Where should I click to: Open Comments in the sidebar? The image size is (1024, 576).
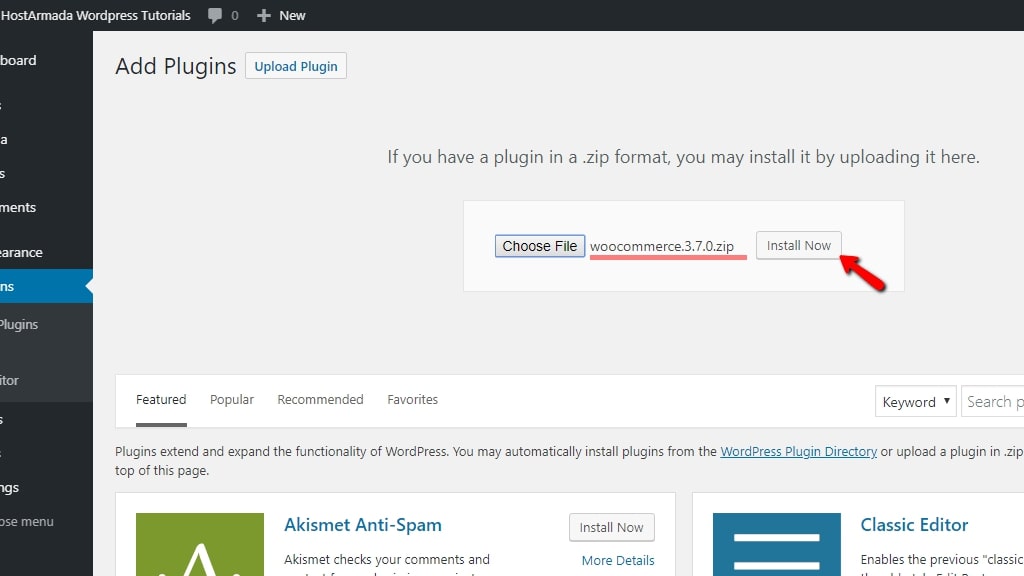pos(46,208)
